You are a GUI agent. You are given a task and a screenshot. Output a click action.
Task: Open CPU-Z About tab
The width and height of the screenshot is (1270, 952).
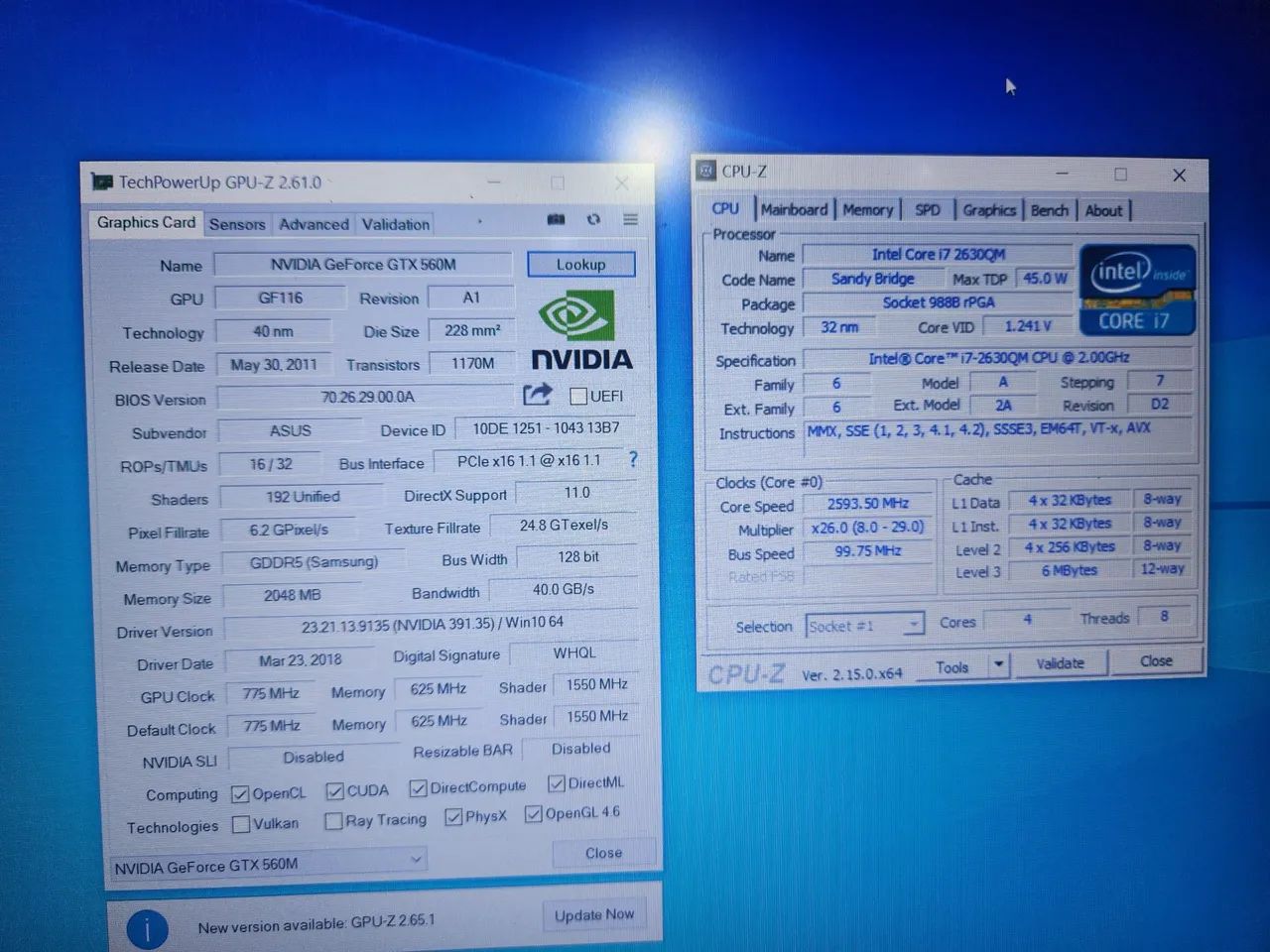point(1103,210)
